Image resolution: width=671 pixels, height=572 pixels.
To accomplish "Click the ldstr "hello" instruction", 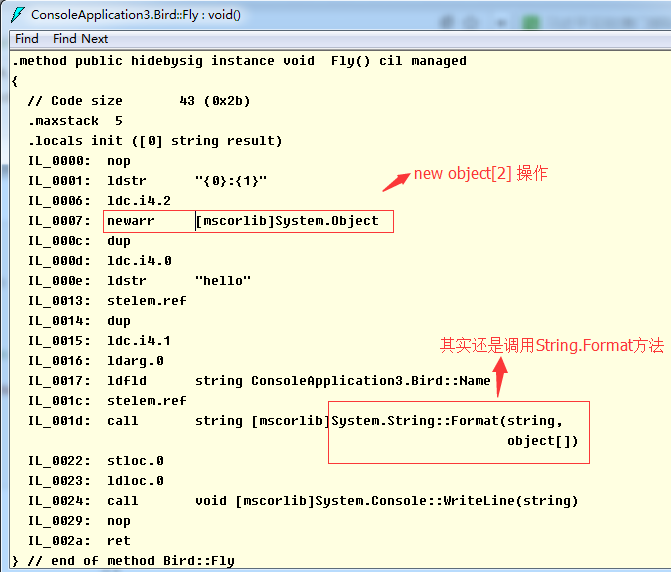I will (140, 281).
